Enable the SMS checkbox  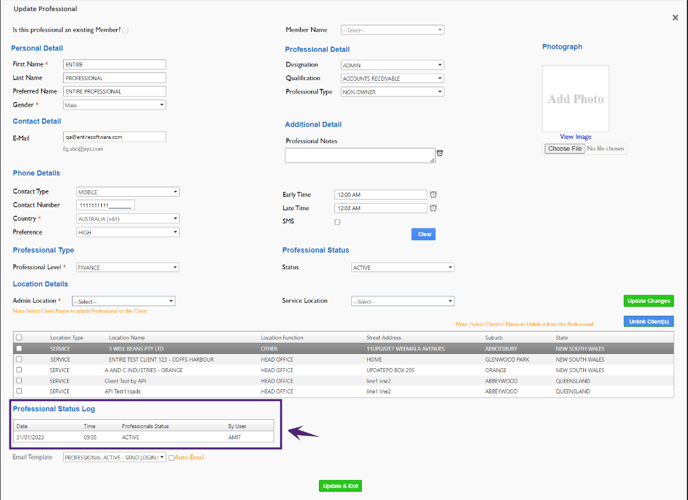pyautogui.click(x=337, y=222)
